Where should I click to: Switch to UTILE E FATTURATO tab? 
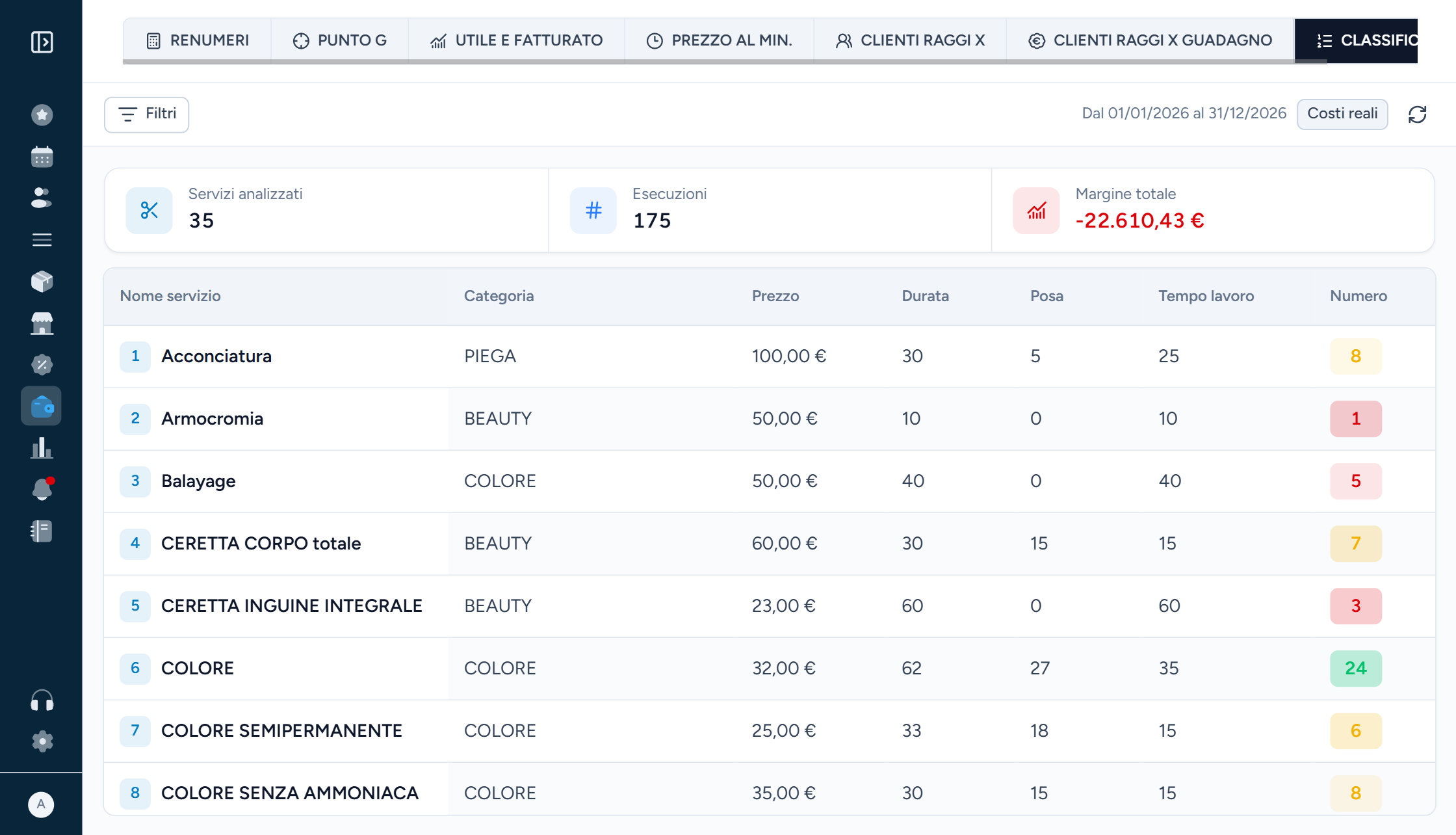point(516,40)
